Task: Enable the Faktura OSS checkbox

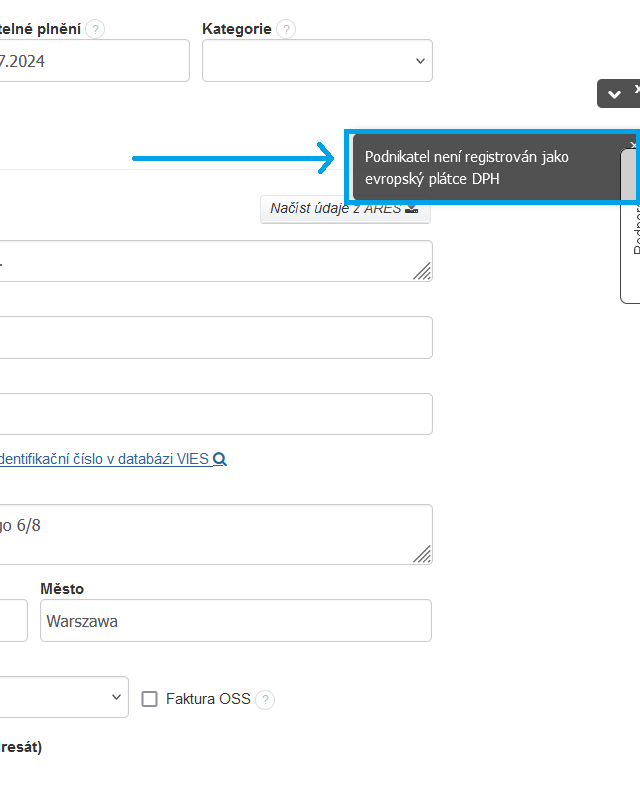Action: point(150,699)
